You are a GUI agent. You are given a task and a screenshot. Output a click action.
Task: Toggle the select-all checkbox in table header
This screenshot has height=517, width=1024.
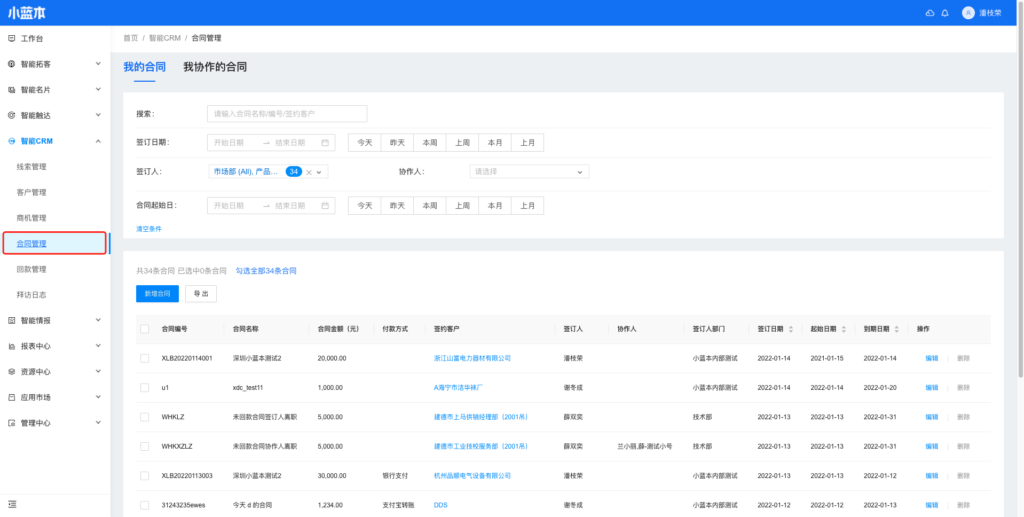(x=145, y=328)
